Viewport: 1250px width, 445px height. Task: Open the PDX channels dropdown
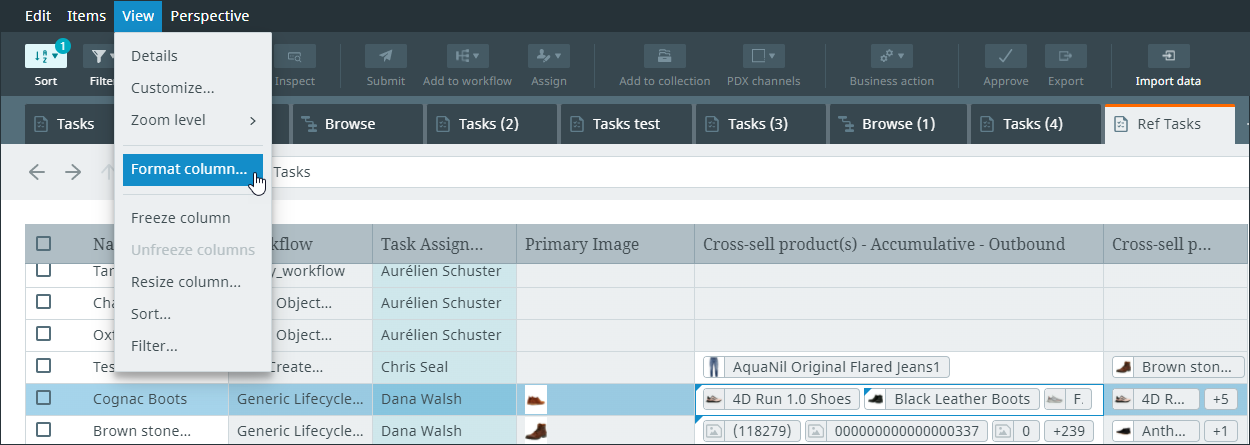tap(763, 57)
